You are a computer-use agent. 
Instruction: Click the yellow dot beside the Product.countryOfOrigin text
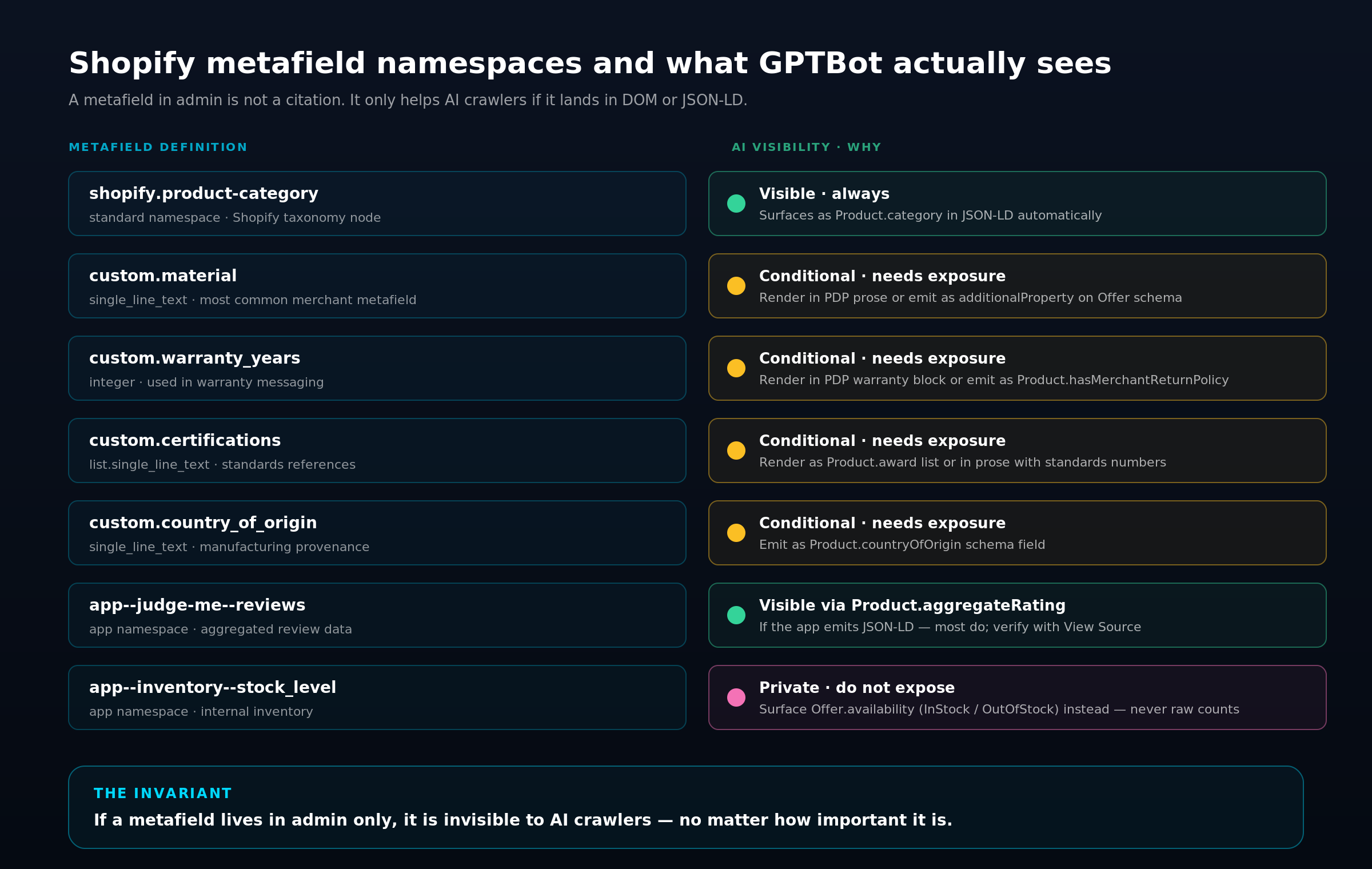pyautogui.click(x=736, y=533)
